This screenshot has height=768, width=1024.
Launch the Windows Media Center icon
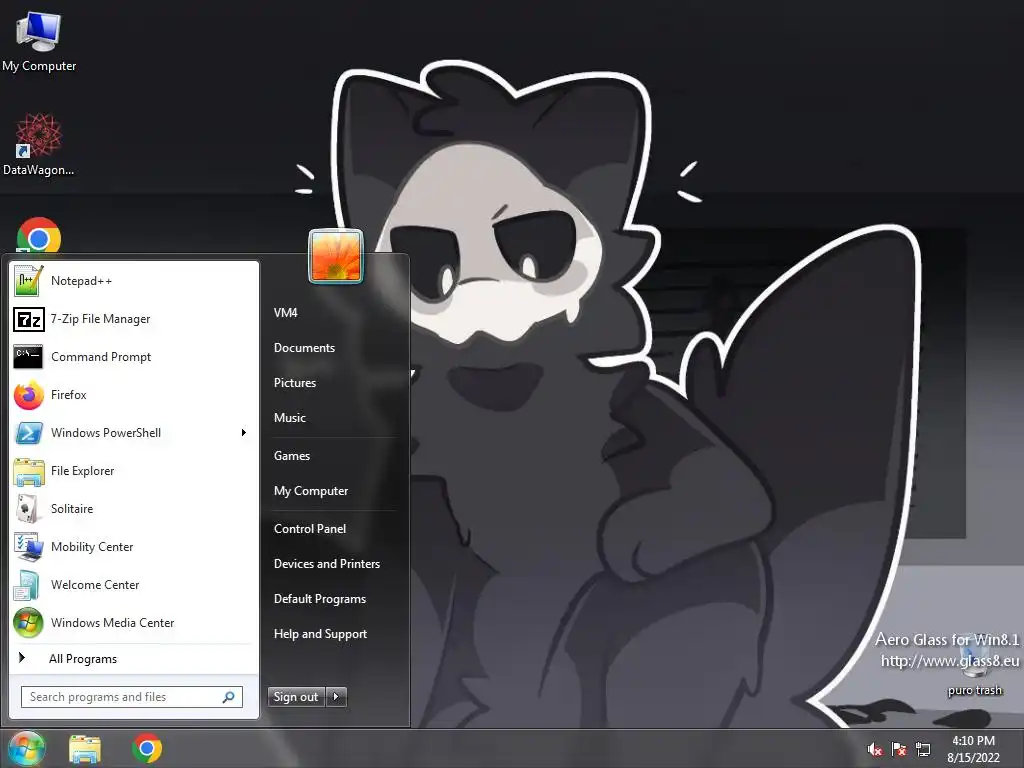[28, 623]
